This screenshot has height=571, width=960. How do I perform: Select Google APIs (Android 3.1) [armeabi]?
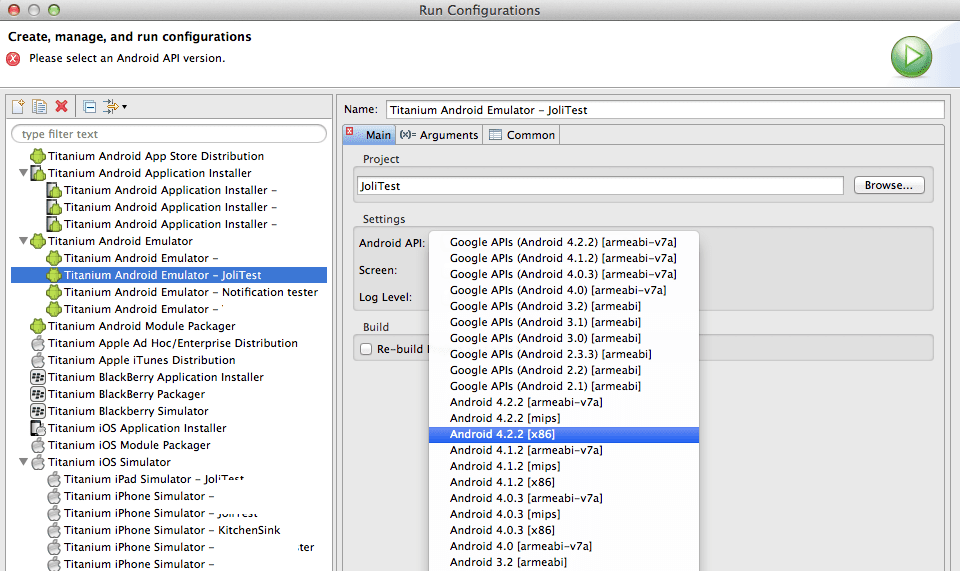coord(564,322)
